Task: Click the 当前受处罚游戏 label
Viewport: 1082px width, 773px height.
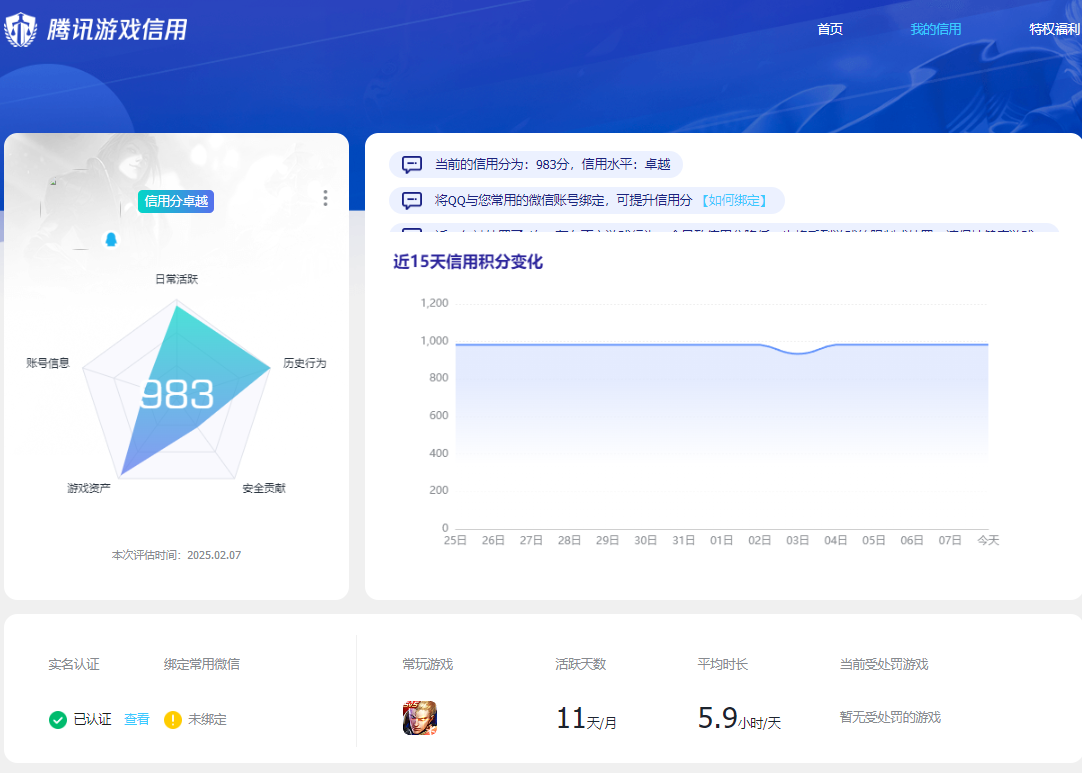Action: (884, 664)
